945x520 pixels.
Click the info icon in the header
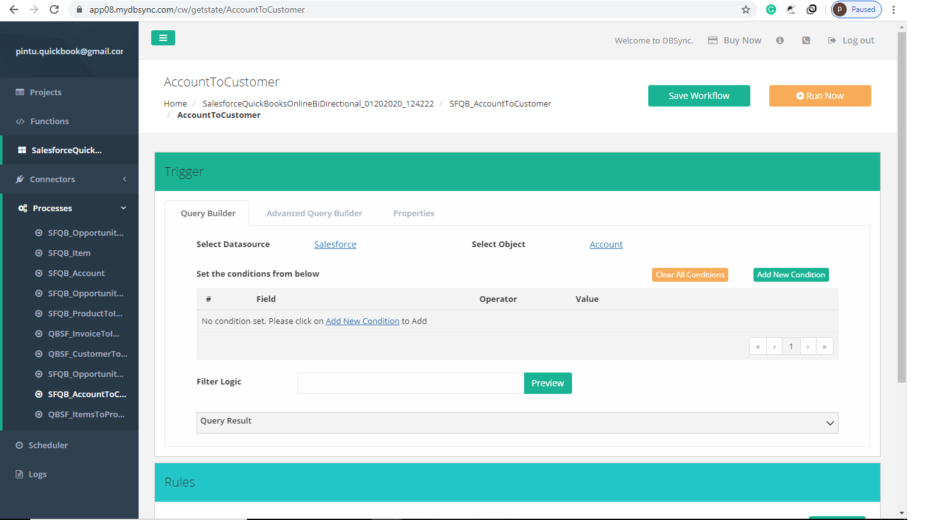(x=780, y=41)
